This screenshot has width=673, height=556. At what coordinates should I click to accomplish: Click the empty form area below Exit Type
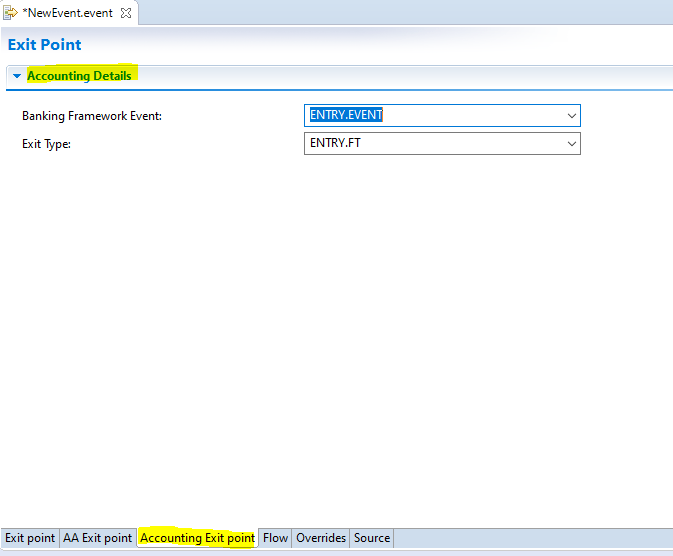[x=336, y=330]
